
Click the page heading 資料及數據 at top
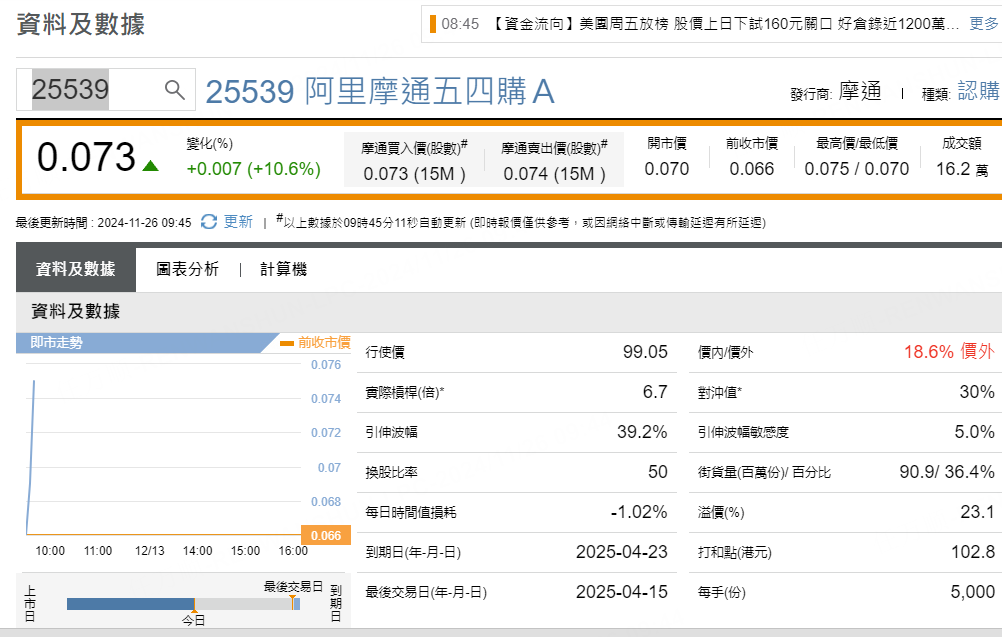pyautogui.click(x=81, y=24)
